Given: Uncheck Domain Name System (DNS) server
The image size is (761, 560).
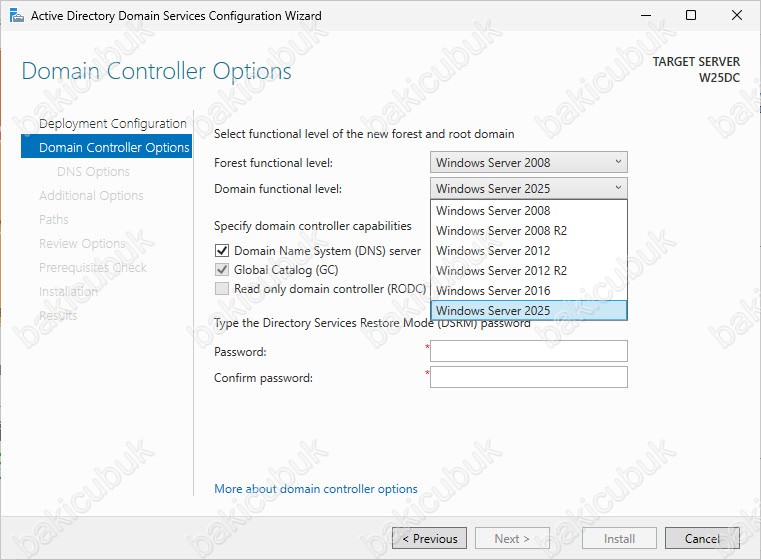Looking at the screenshot, I should 222,250.
